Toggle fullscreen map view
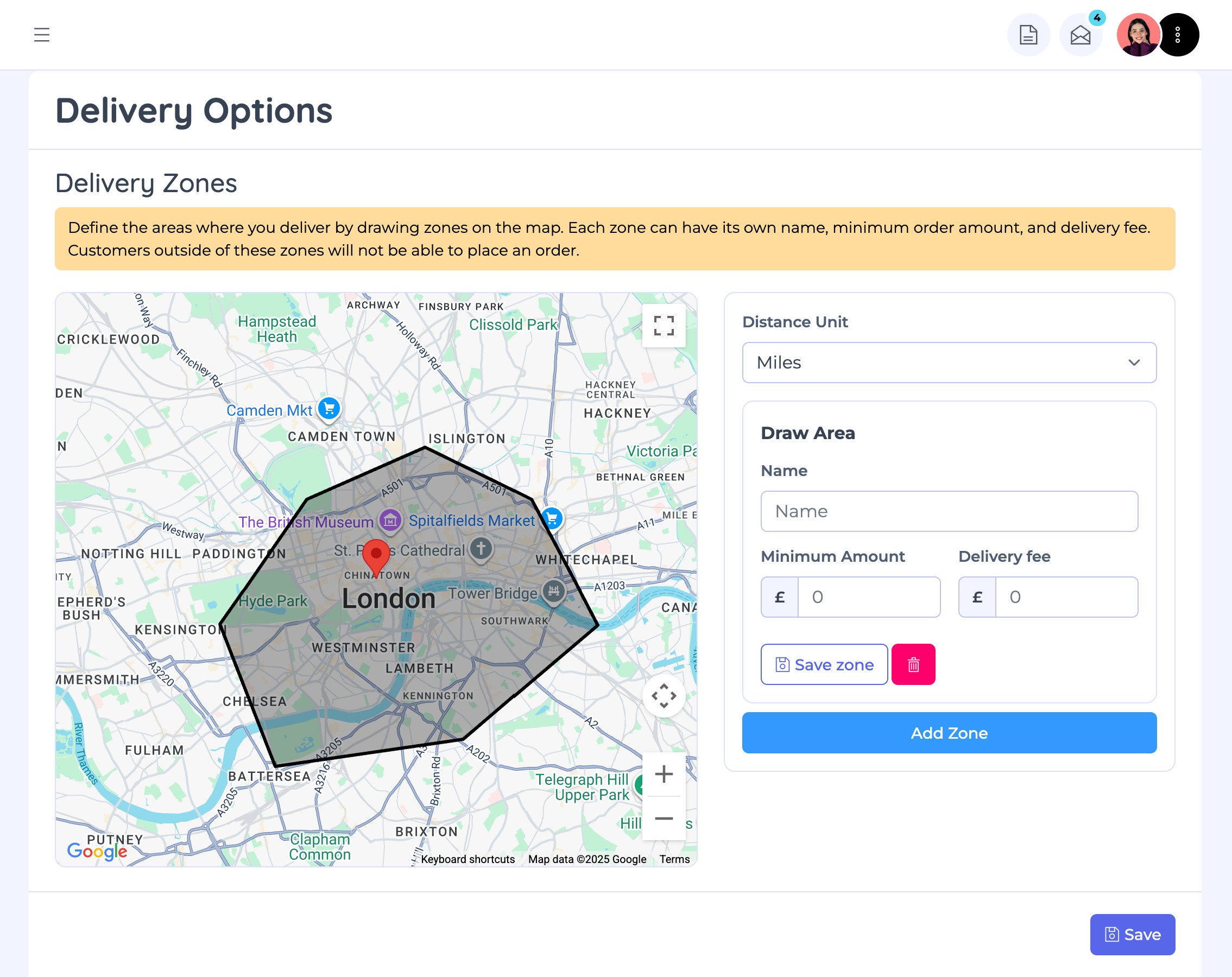This screenshot has width=1232, height=977. point(664,326)
